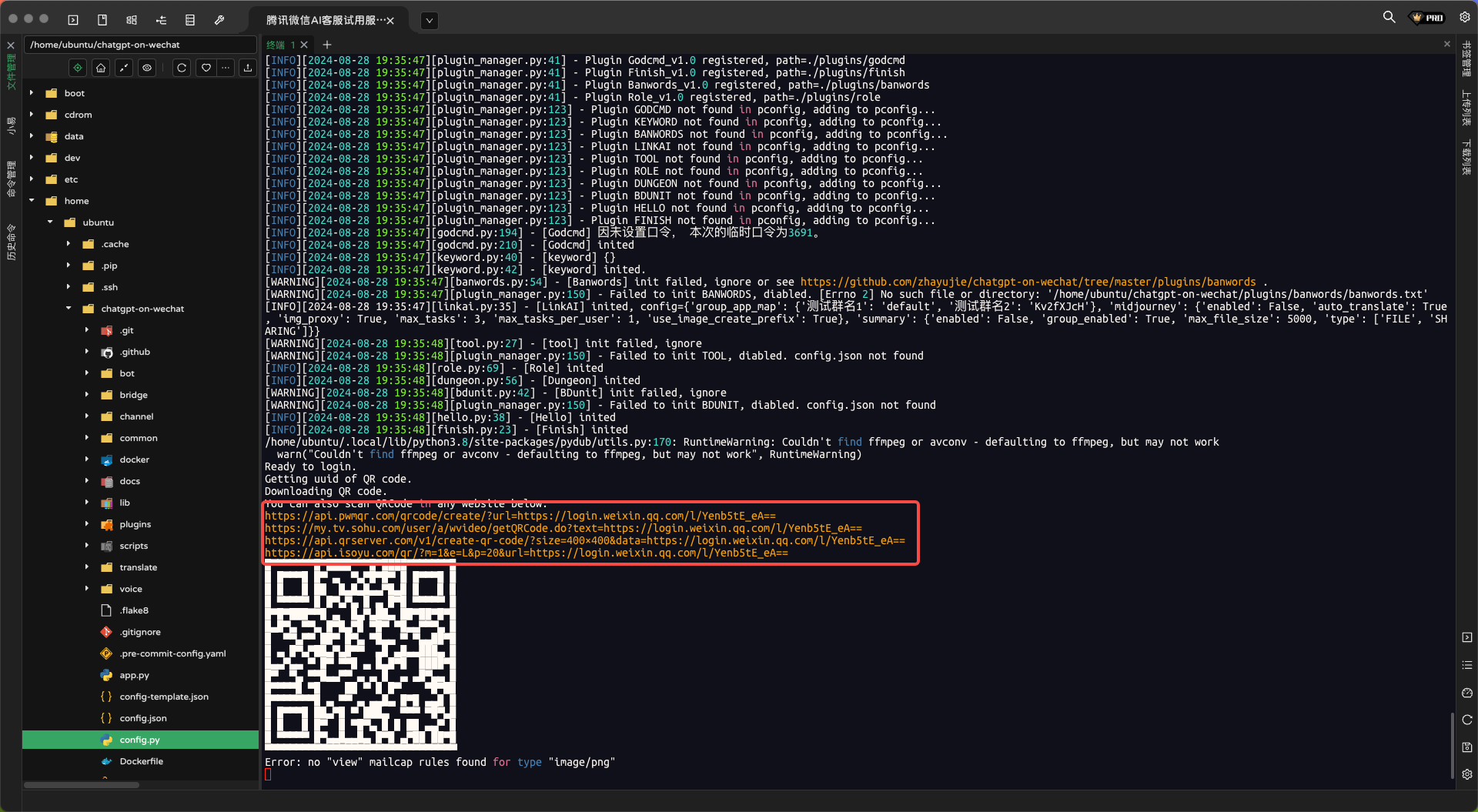
Task: Open the api.pwmqr.com QR code link
Action: click(520, 516)
